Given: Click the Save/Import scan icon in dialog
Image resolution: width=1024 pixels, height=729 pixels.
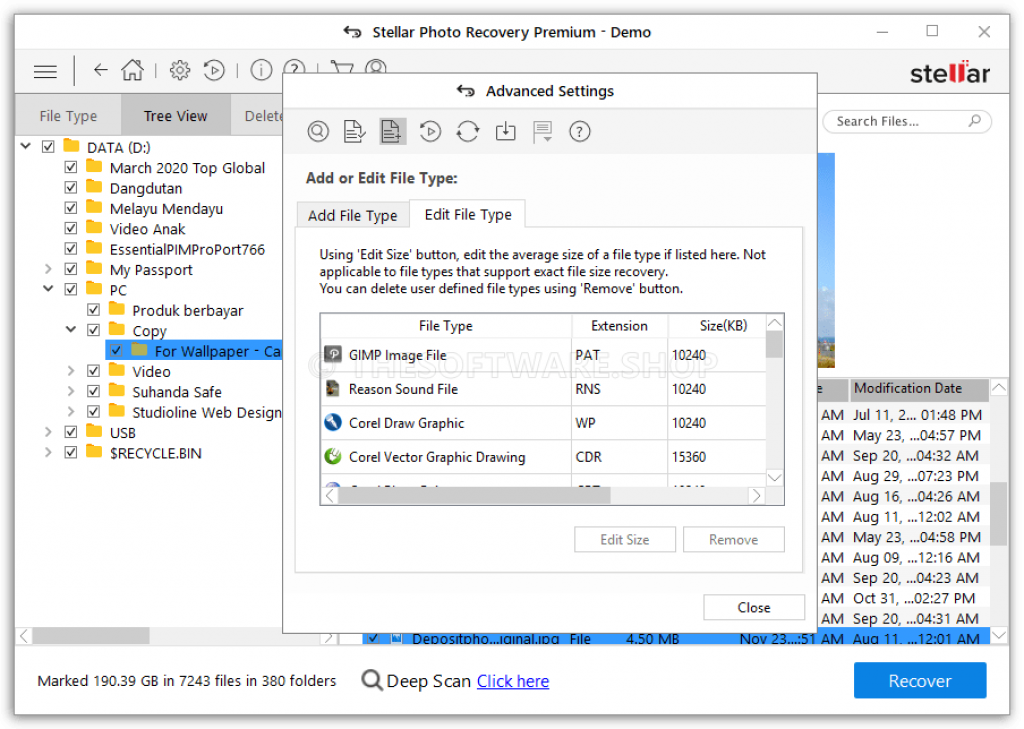Looking at the screenshot, I should tap(505, 131).
